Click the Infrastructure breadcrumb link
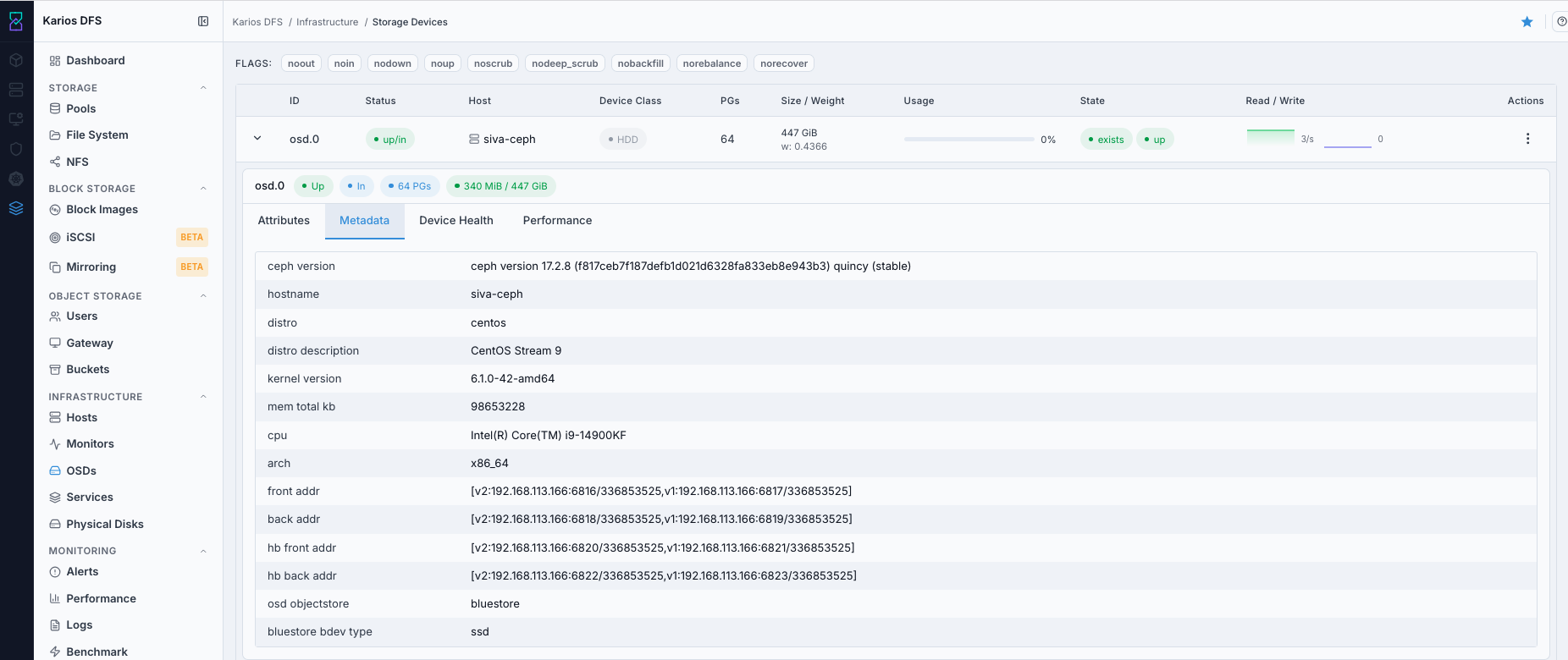 pos(328,22)
